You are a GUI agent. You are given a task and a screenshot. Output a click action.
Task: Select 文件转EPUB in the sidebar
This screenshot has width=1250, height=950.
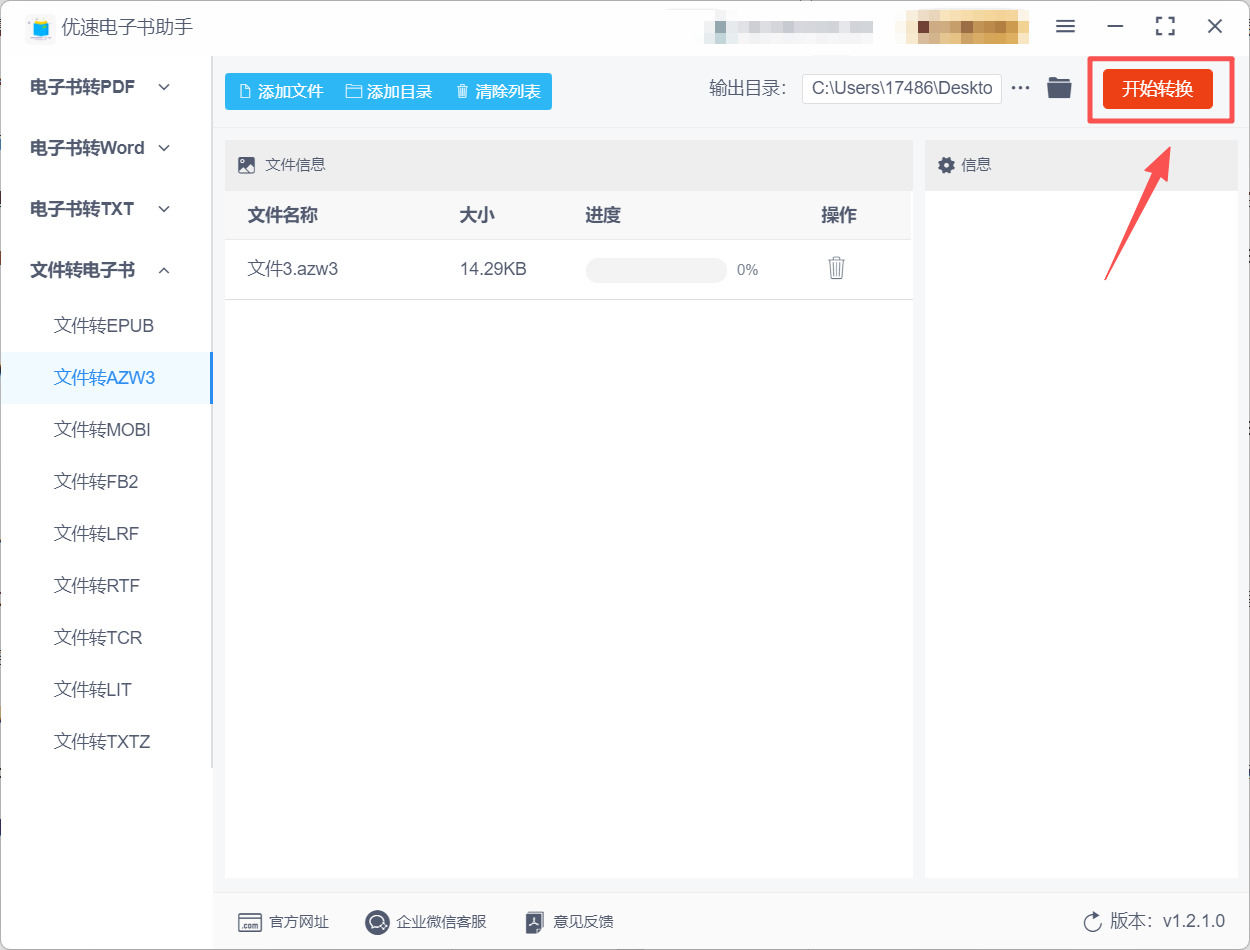tap(104, 326)
